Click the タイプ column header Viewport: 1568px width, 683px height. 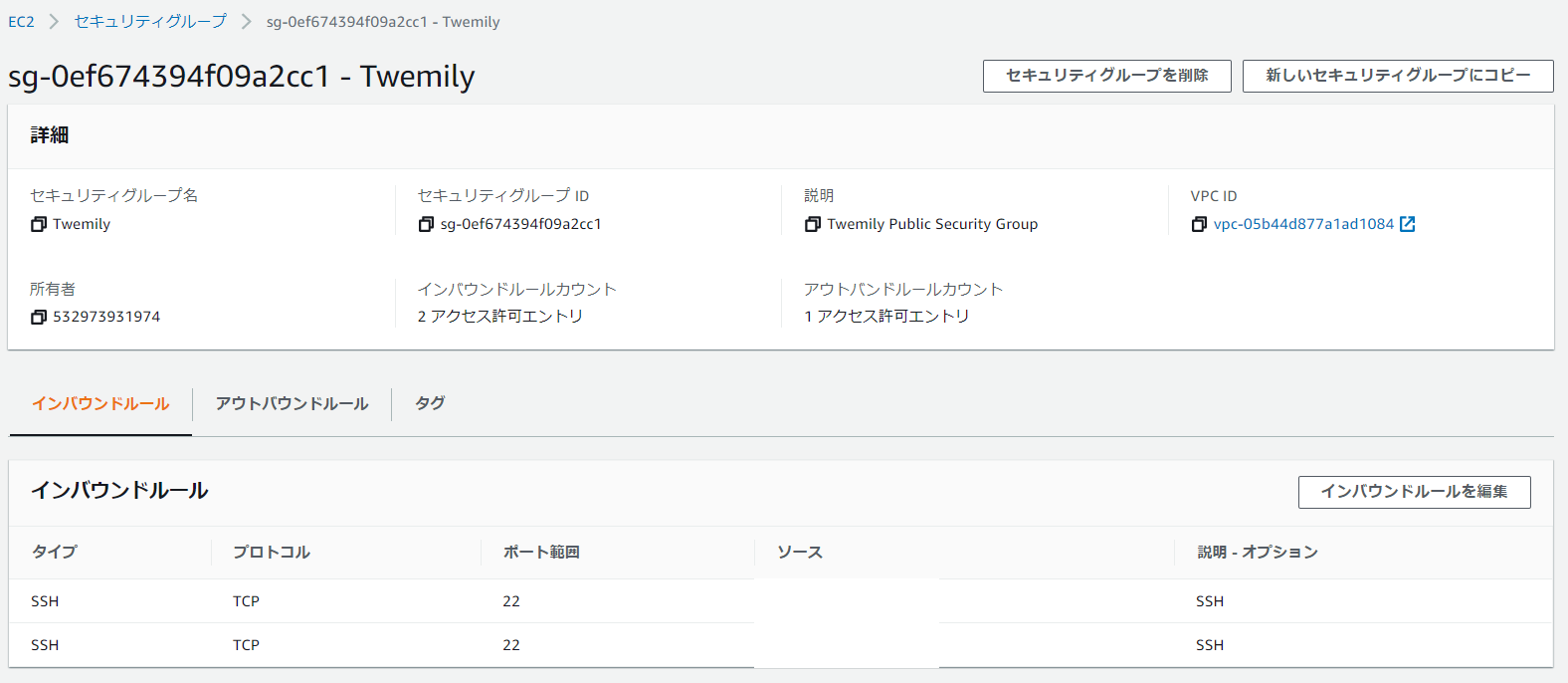(55, 553)
